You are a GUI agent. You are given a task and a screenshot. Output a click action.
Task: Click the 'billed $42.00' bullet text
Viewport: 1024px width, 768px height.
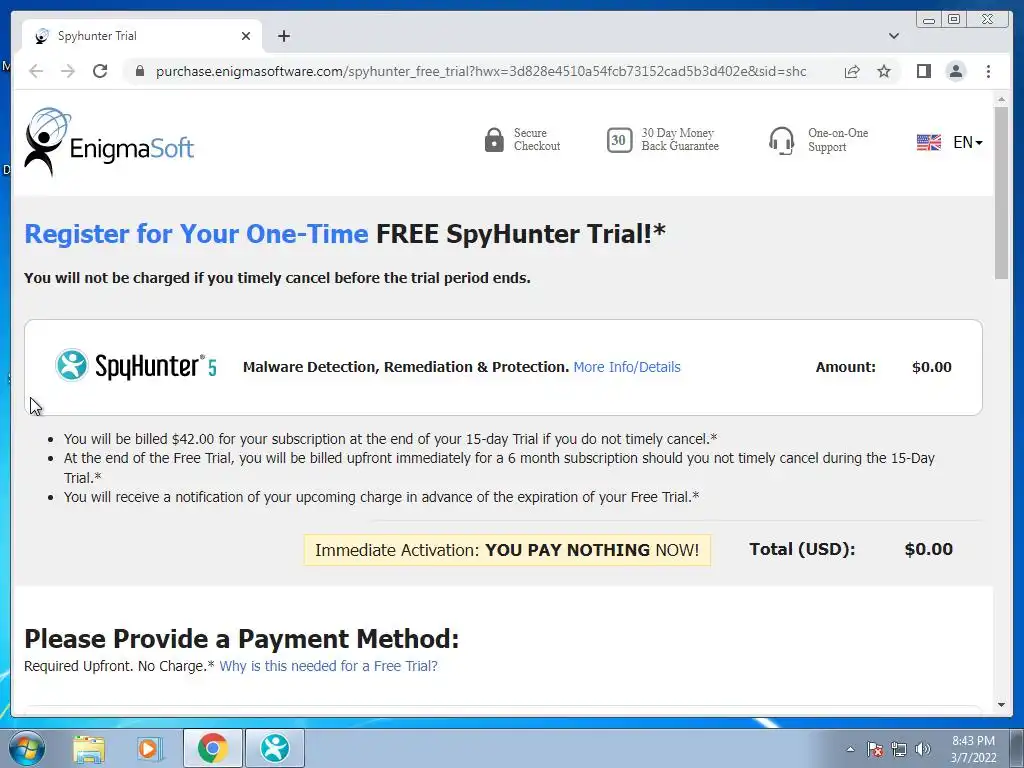[x=391, y=439]
